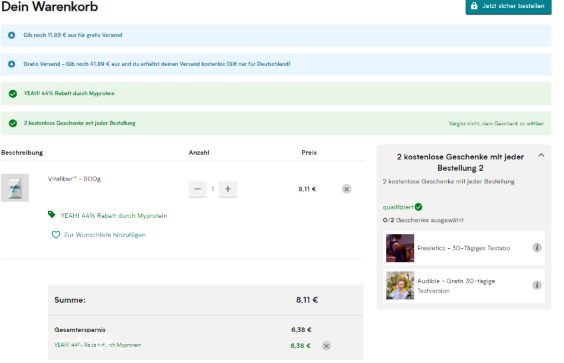Decrease Vitafiber quantity with the minus button
Viewport: 564px width, 363px height.
click(197, 189)
